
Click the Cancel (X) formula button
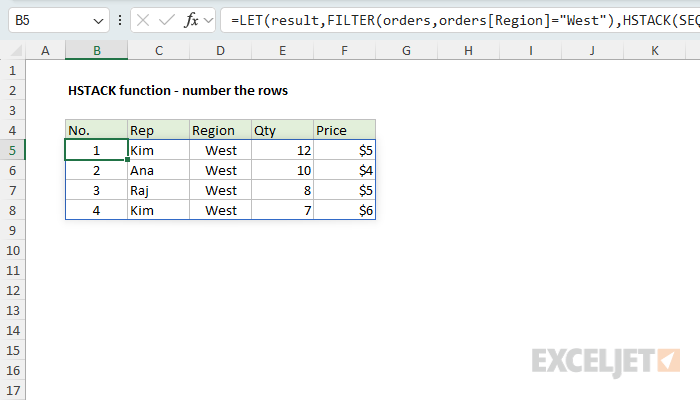[143, 20]
